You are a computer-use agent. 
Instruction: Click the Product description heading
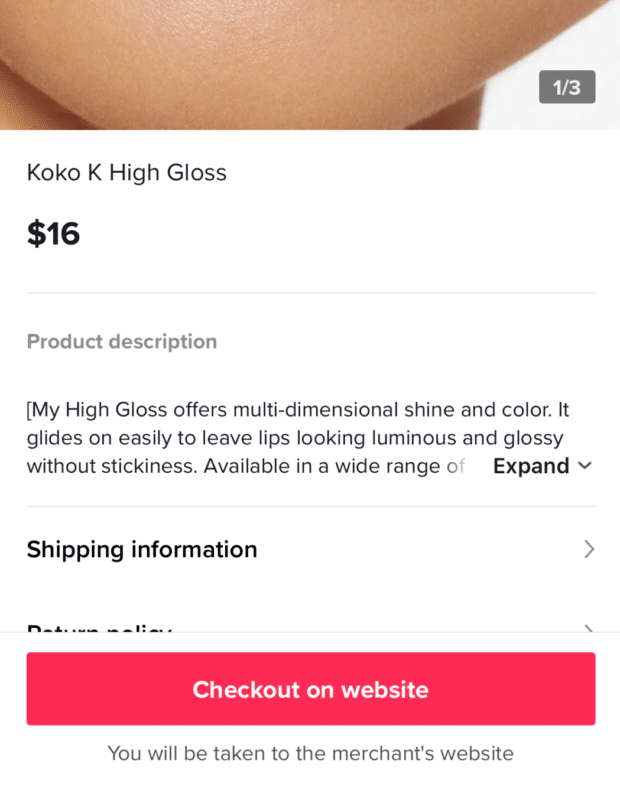click(122, 342)
